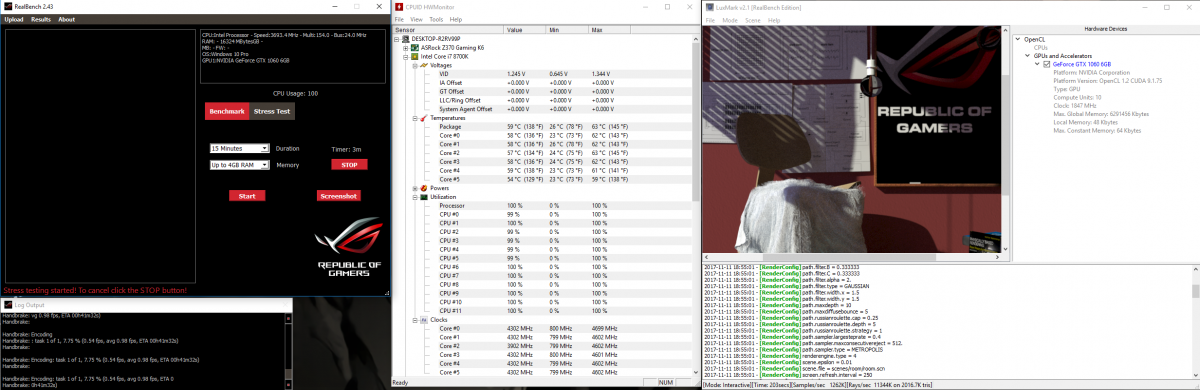Open the Memory dropdown showing Up to 4GB RAM
1200x390 pixels.
[x=239, y=164]
